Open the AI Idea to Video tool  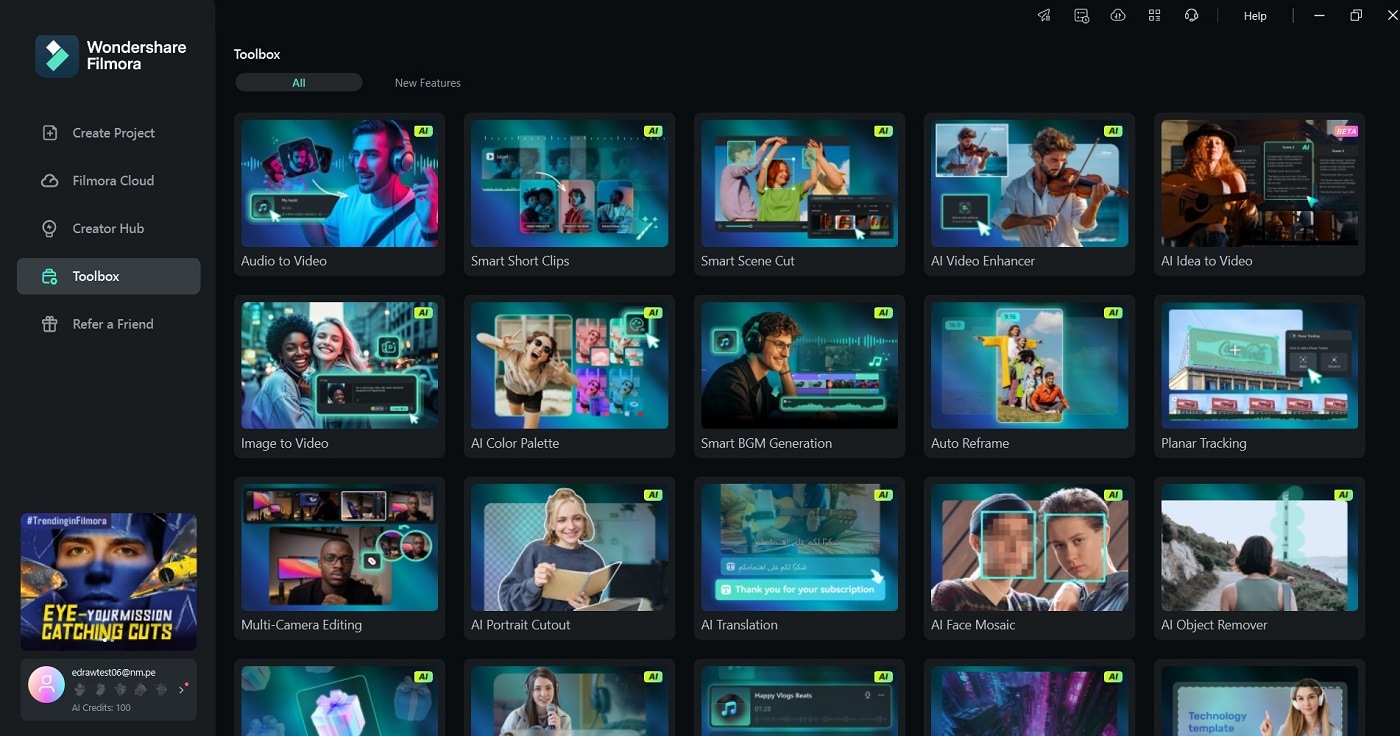1259,195
